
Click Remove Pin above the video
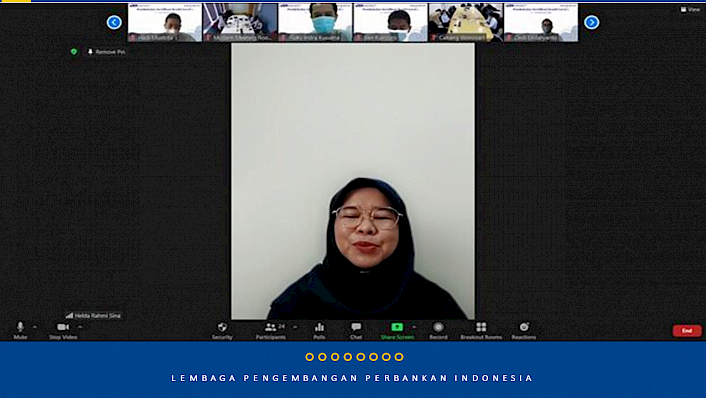[x=106, y=52]
